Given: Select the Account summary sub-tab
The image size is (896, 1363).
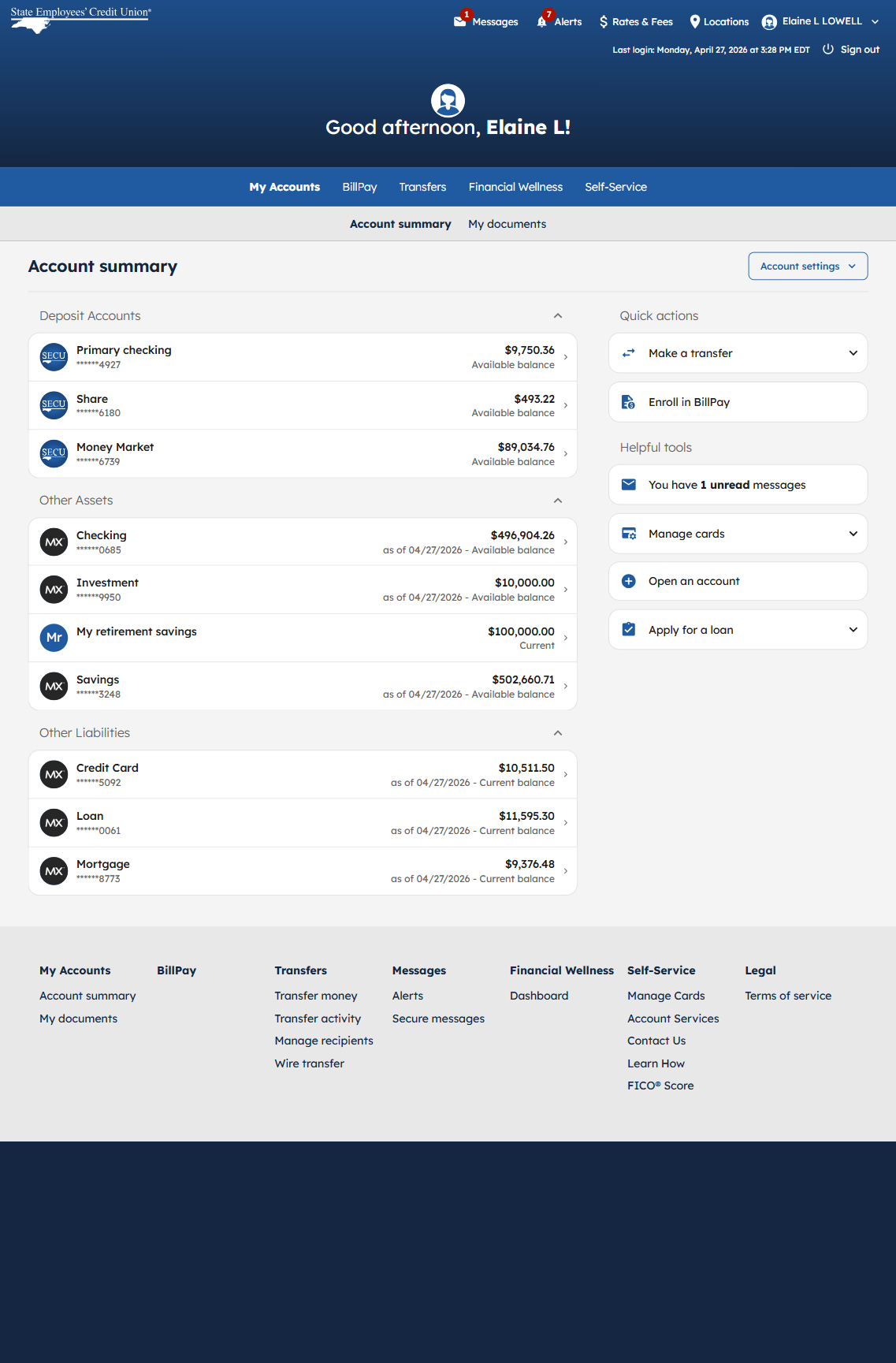Looking at the screenshot, I should tap(400, 224).
